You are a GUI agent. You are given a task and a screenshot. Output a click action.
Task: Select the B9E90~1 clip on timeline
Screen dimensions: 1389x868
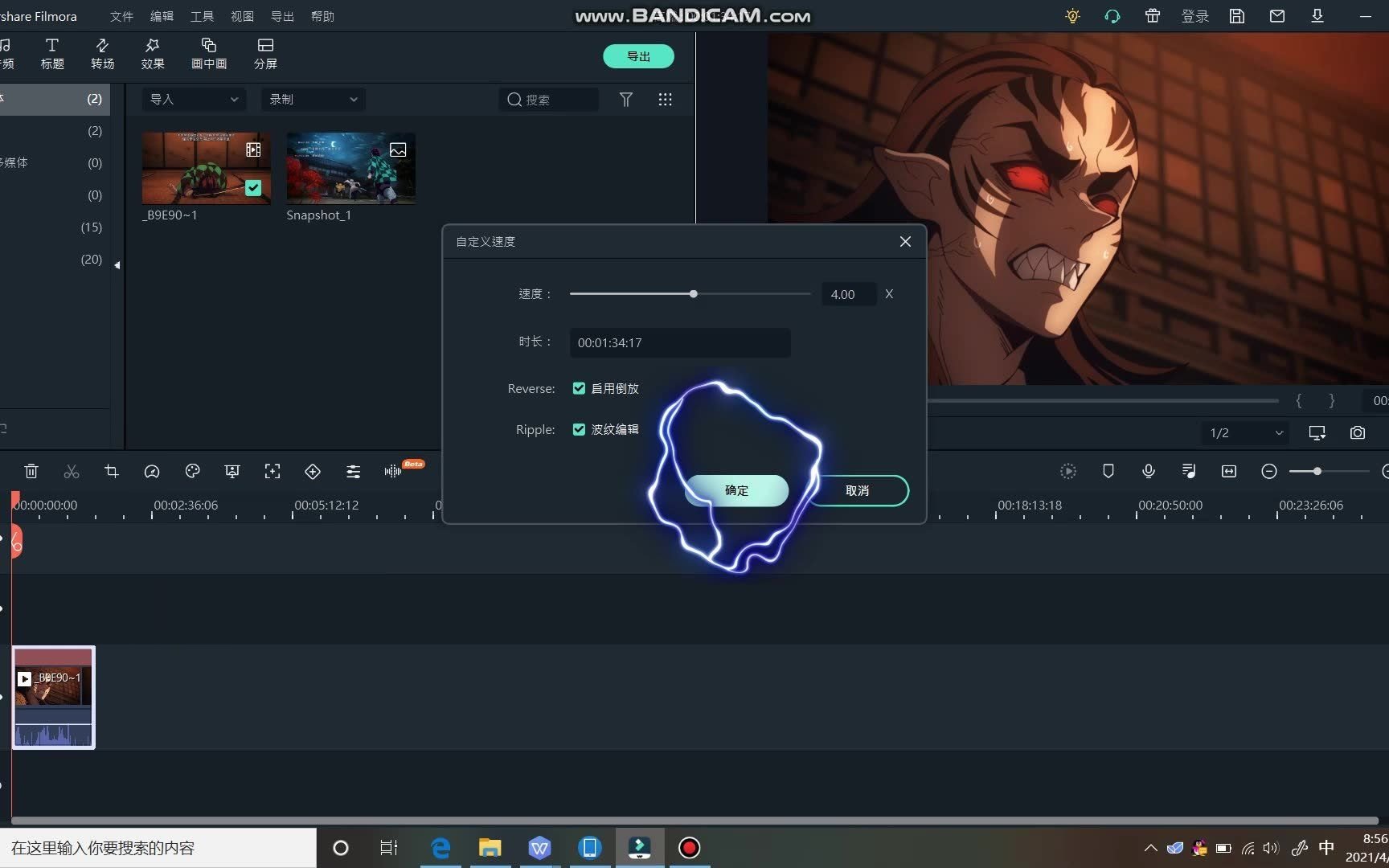54,698
